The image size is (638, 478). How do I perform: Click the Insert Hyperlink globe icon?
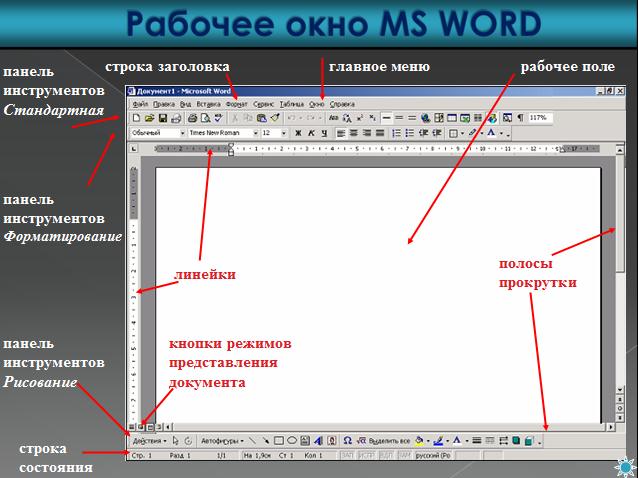[426, 118]
